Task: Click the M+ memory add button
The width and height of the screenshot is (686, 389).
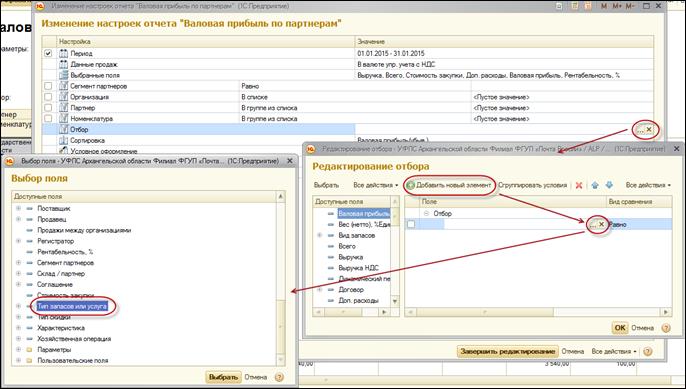Action: (617, 7)
